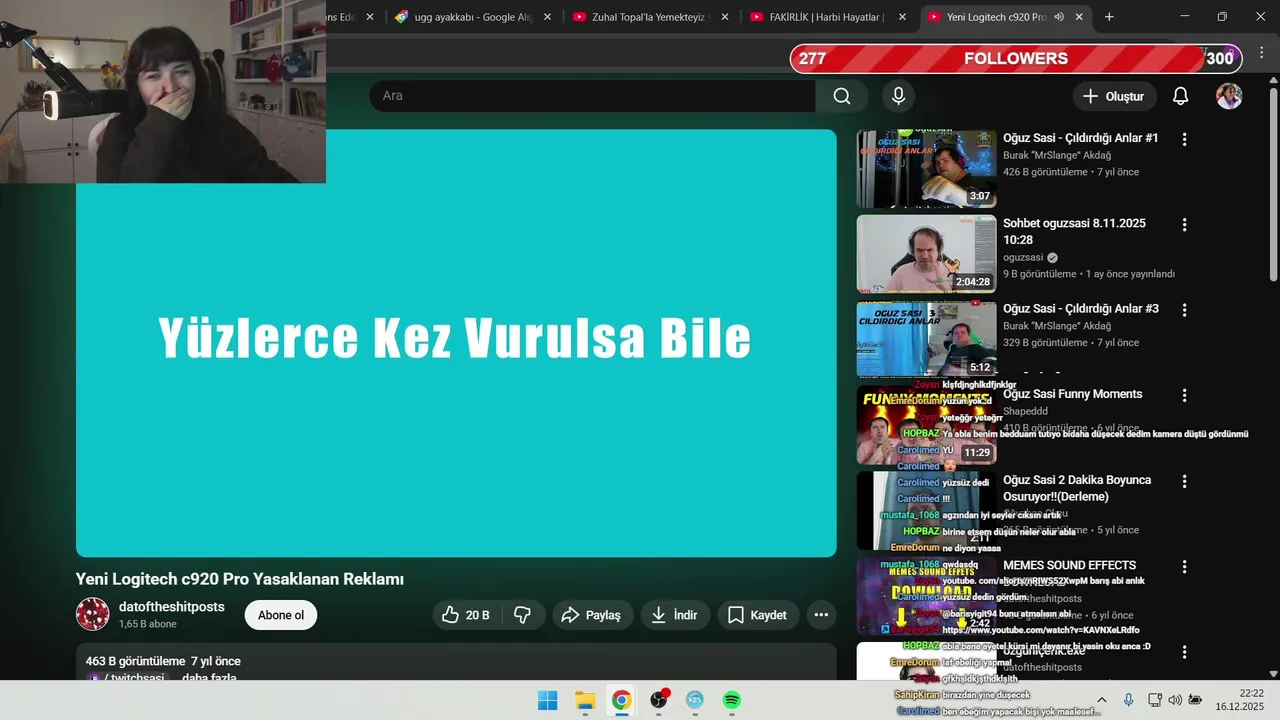Open volume control speaker tray icon

coord(1175,700)
